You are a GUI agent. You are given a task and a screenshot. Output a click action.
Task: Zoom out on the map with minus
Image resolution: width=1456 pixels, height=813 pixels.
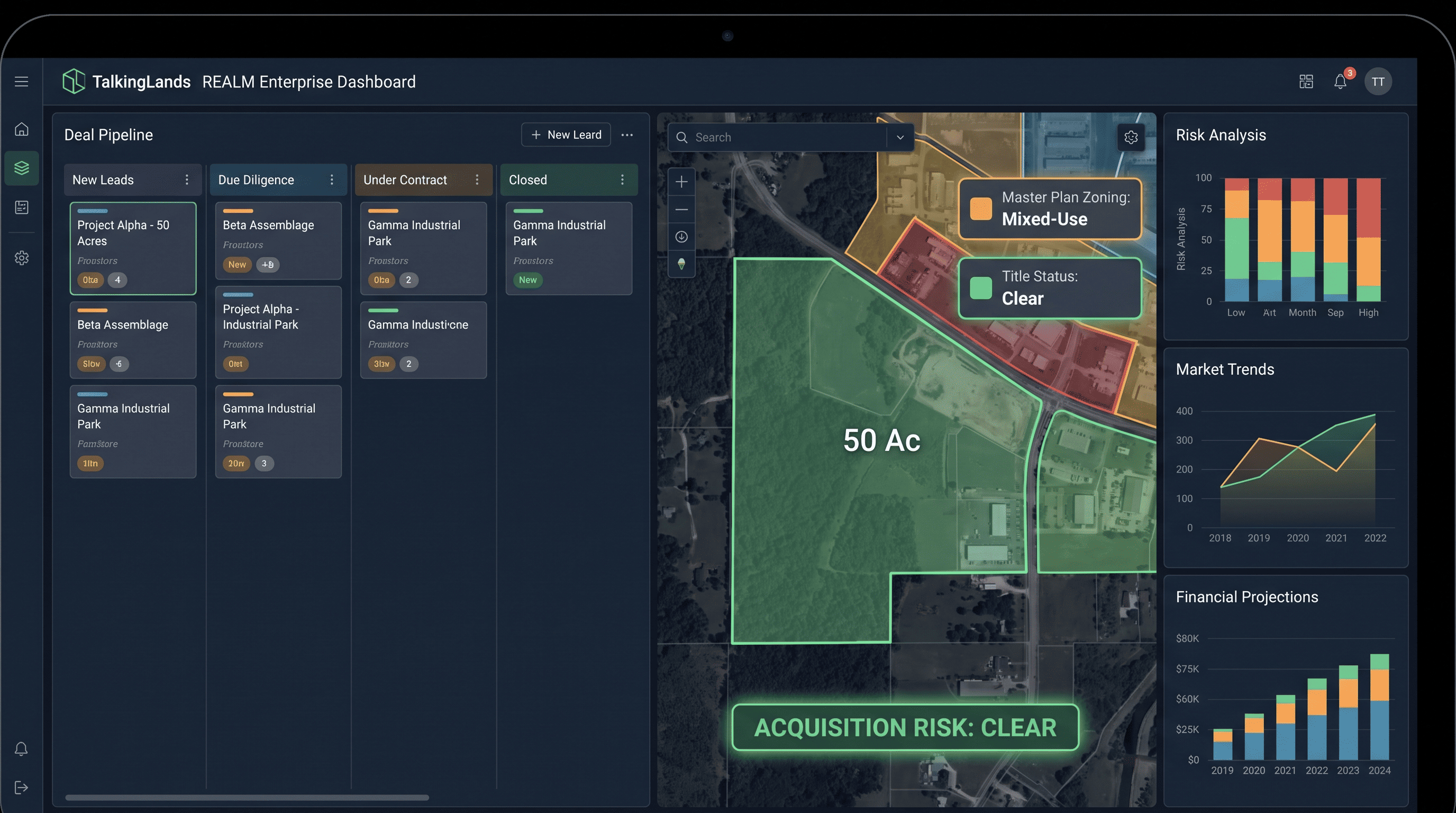tap(681, 209)
